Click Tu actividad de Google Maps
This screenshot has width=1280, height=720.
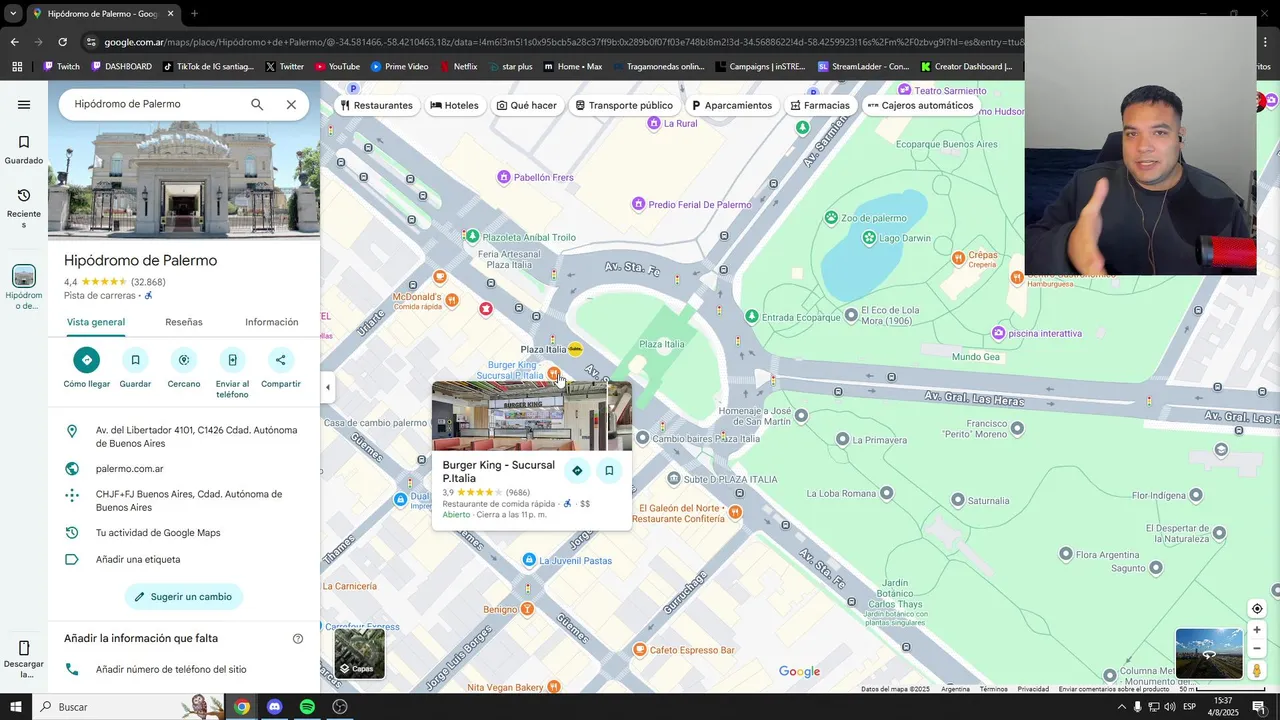(x=158, y=533)
